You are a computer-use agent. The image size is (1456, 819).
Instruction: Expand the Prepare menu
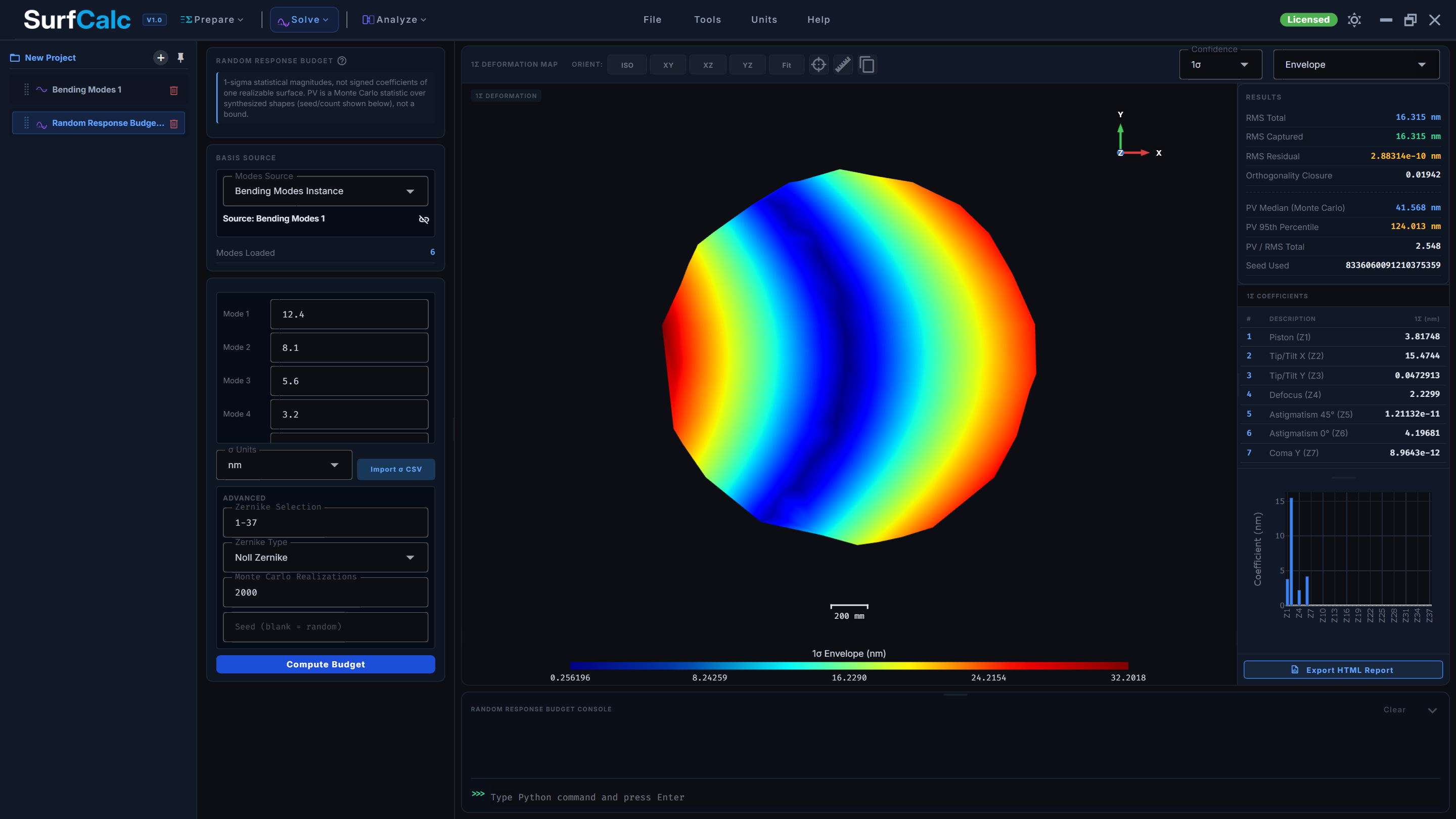pyautogui.click(x=212, y=20)
